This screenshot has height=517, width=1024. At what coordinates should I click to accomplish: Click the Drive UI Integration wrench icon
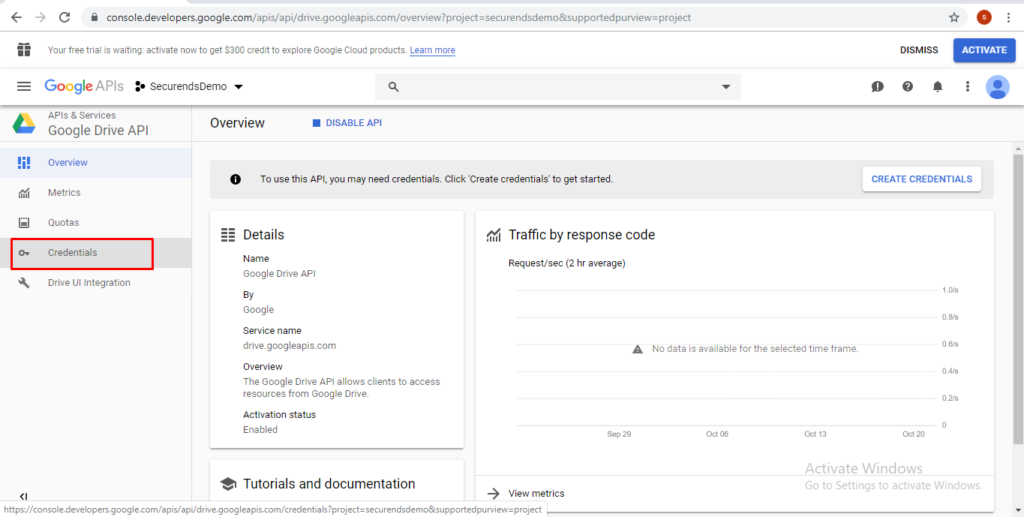click(x=24, y=283)
